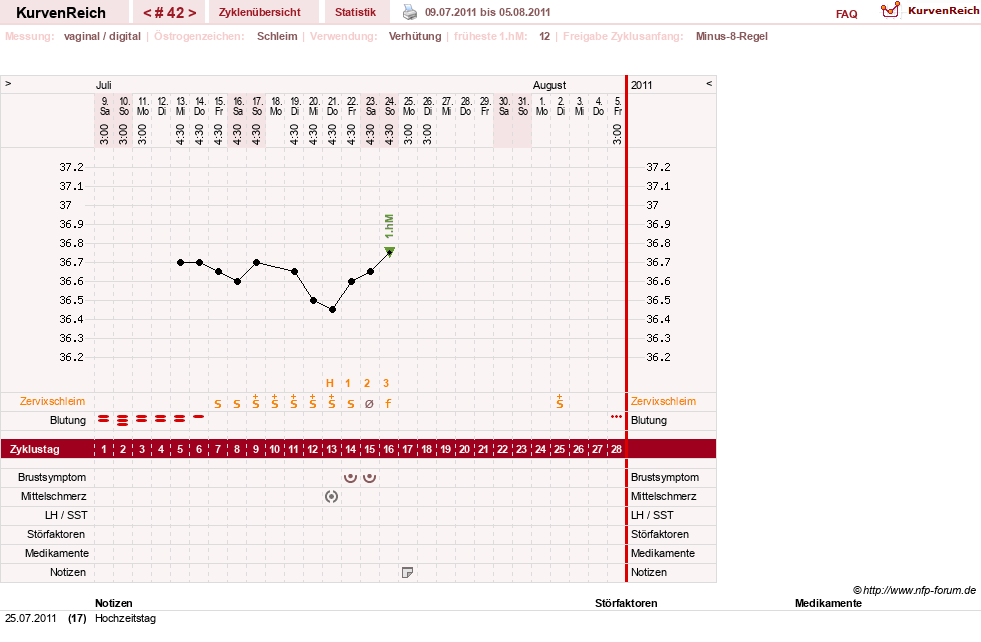Click the Mittelschmerz symbol on cycle day 13
981x642 pixels.
(x=332, y=496)
